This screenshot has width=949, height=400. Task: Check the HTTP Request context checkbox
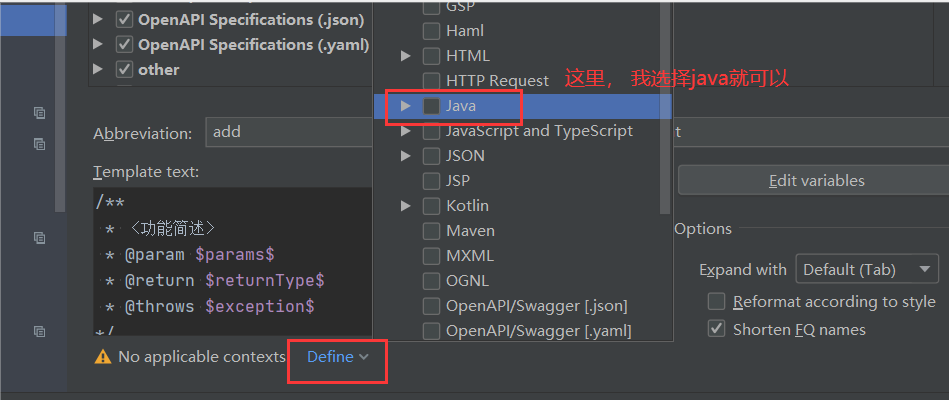click(x=431, y=80)
